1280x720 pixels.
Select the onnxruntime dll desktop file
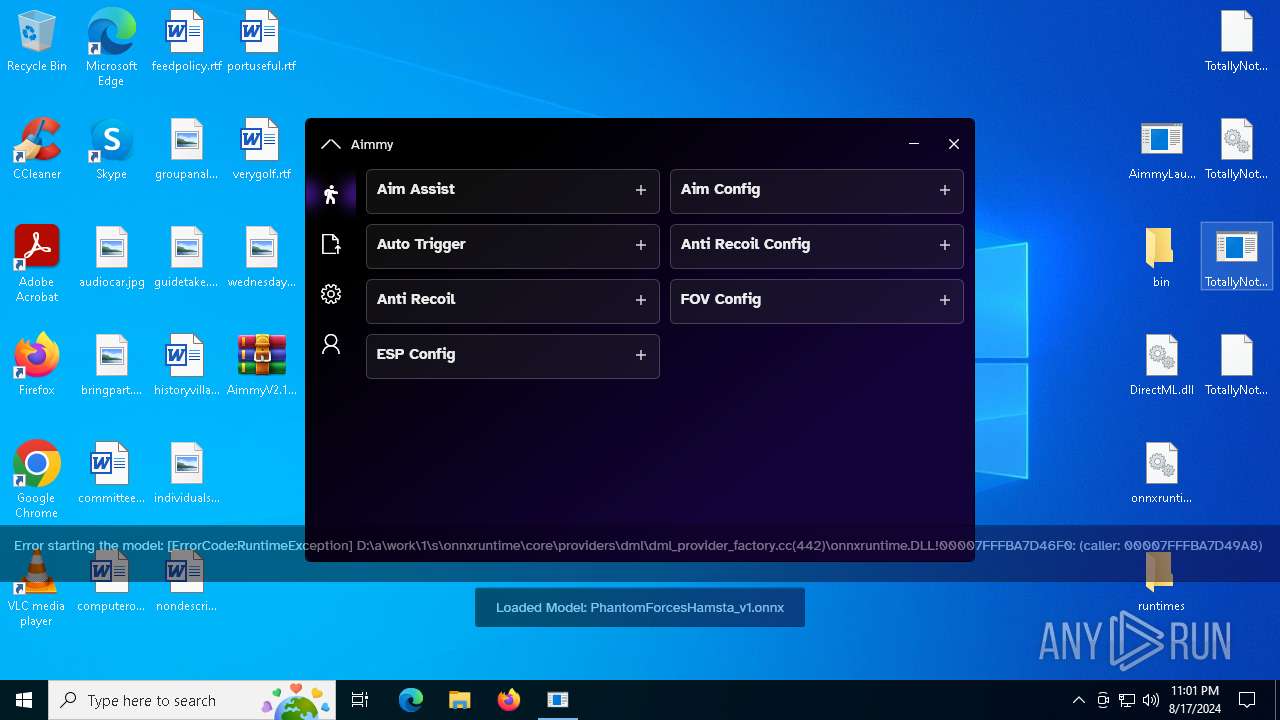[x=1161, y=474]
